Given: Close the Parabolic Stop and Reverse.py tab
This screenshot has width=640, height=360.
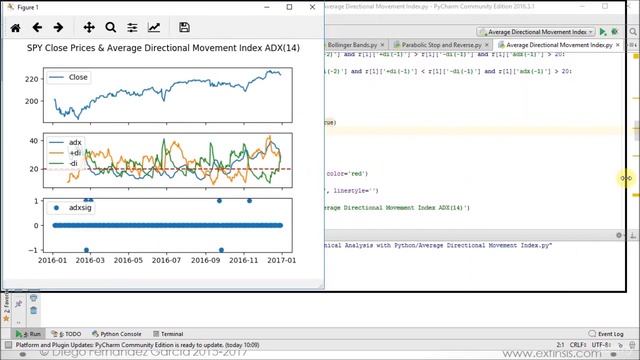Looking at the screenshot, I should [x=487, y=45].
